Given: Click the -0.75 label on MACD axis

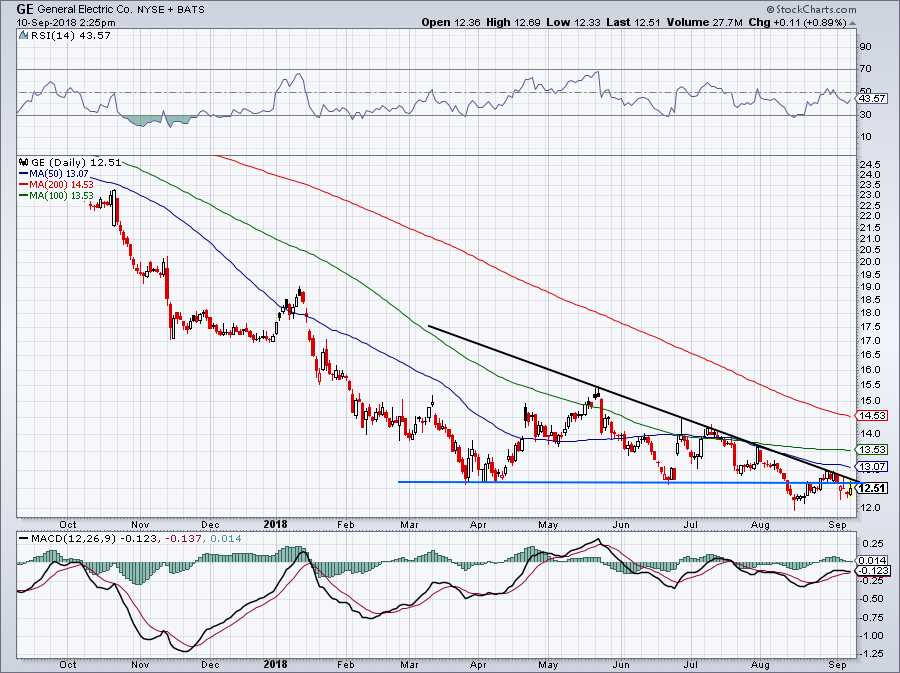Looking at the screenshot, I should 871,617.
